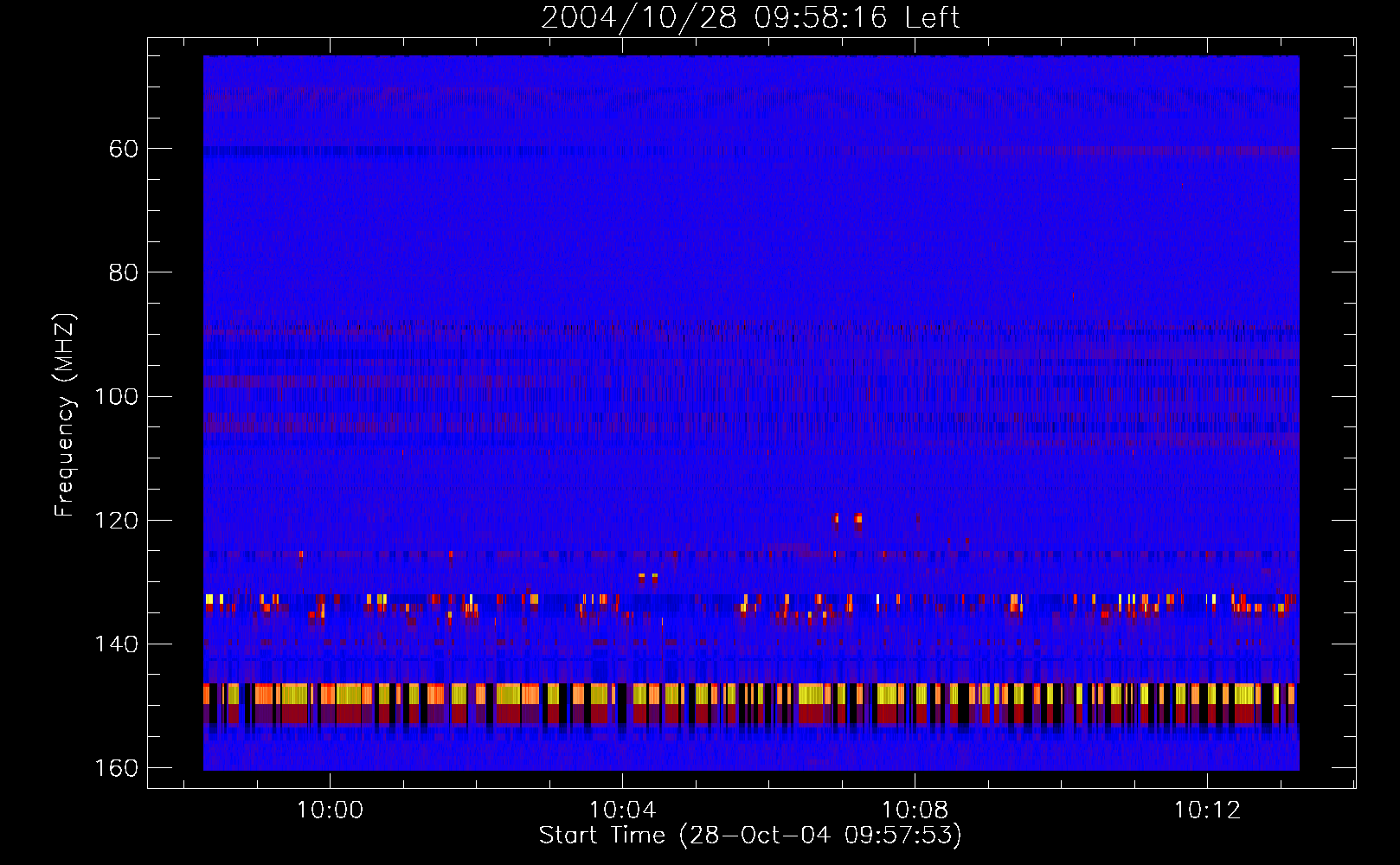Viewport: 1400px width, 865px height.
Task: Click the 10:00 time tick label
Action: [330, 811]
